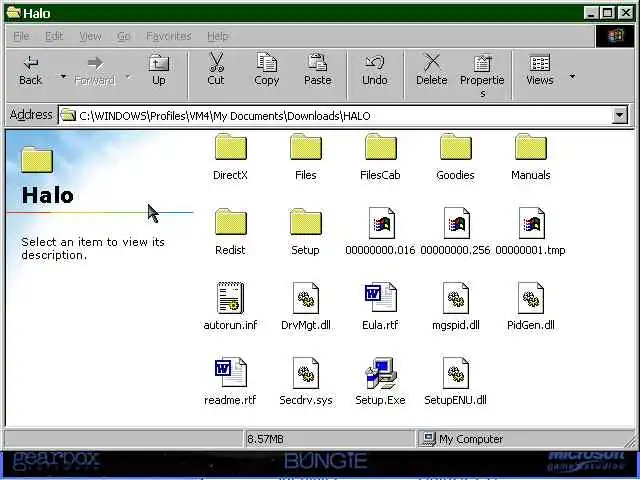The width and height of the screenshot is (640, 480).
Task: Click the Windows logo throbber icon
Action: [616, 36]
